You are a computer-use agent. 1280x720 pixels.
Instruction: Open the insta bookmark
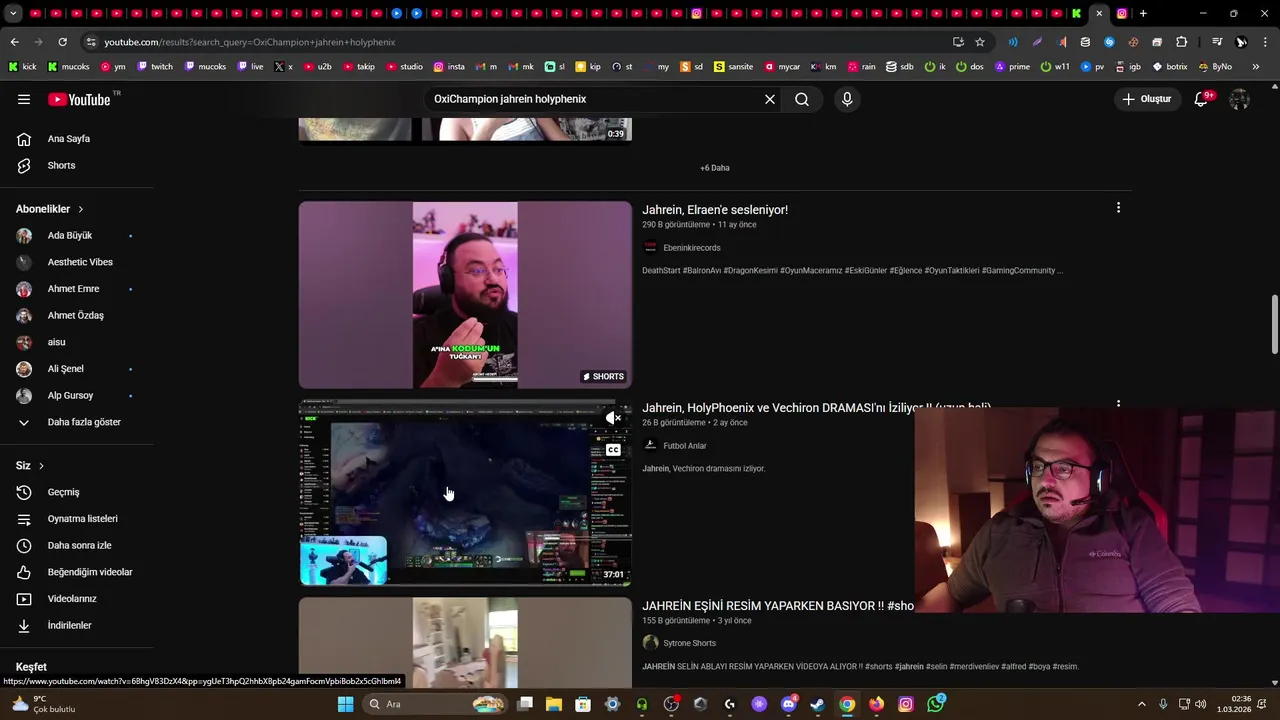[449, 67]
